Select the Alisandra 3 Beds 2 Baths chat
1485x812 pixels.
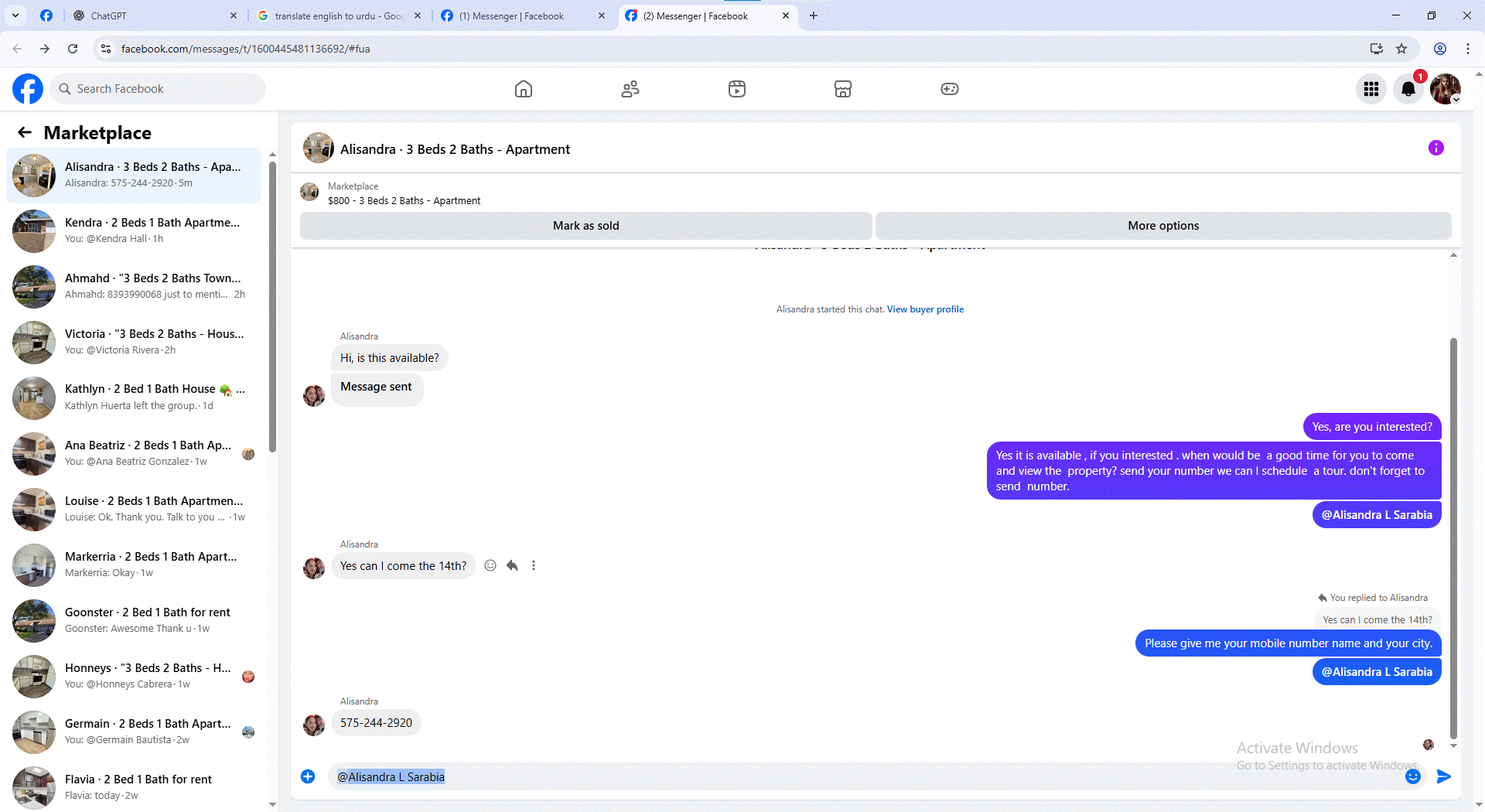pyautogui.click(x=133, y=175)
